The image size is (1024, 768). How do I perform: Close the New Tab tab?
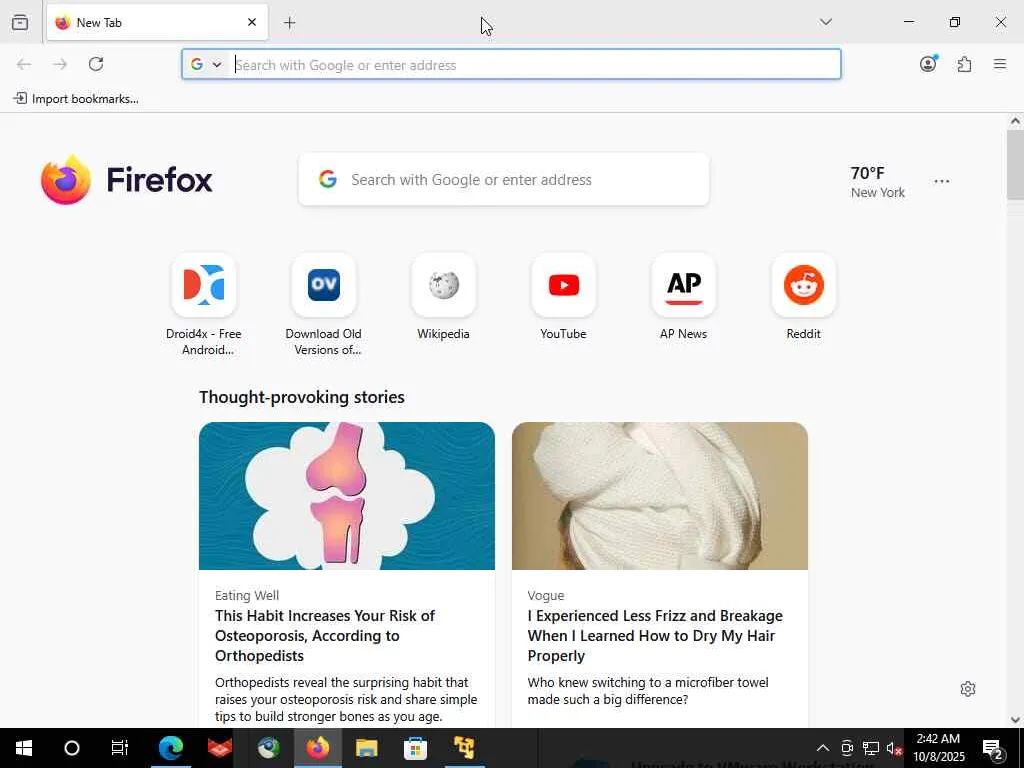(x=252, y=22)
